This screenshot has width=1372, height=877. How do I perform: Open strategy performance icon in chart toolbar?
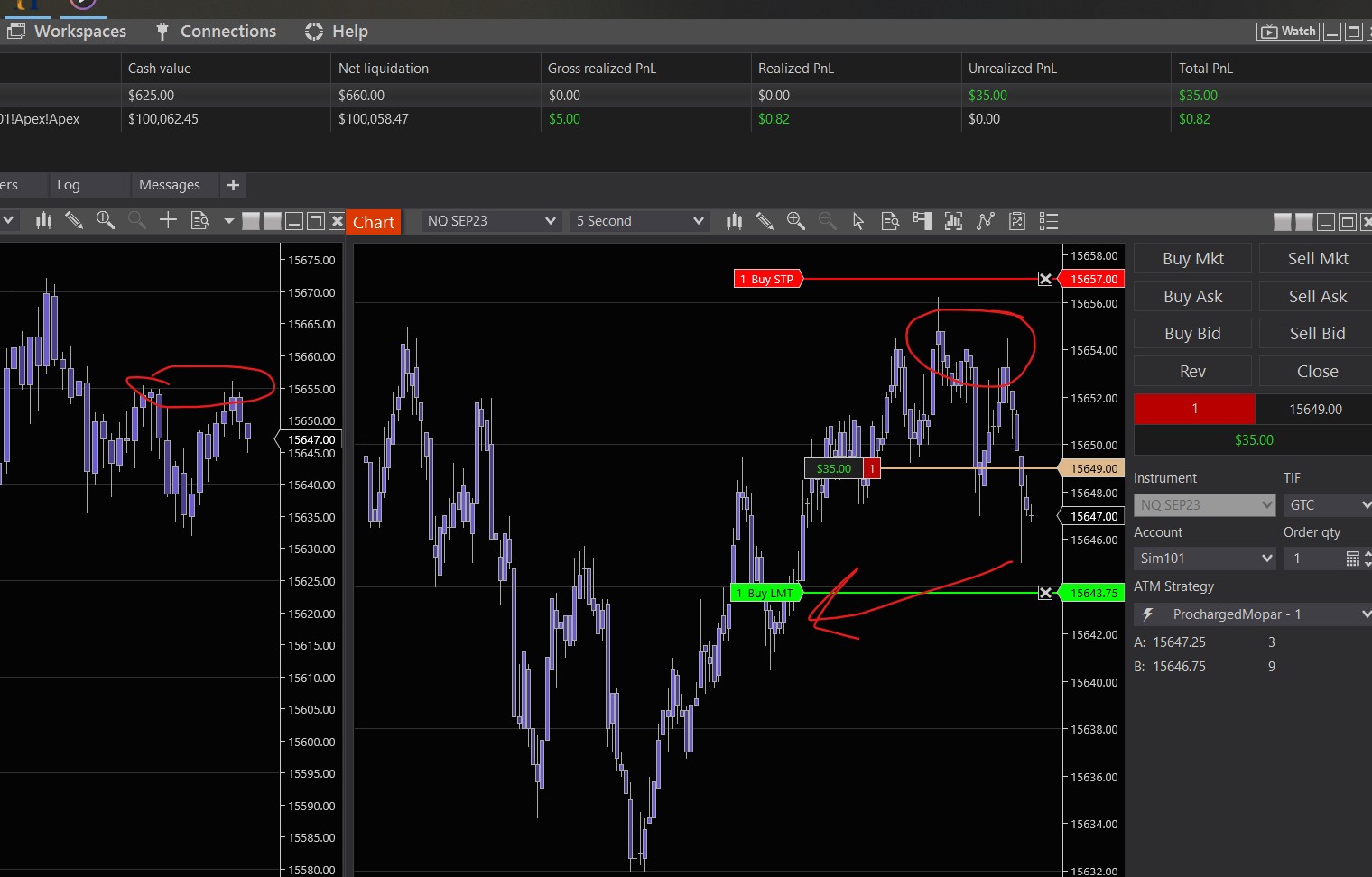[1017, 221]
